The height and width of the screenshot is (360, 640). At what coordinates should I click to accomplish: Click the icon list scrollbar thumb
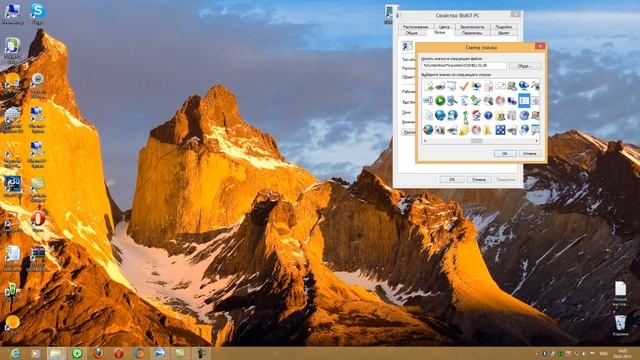coord(476,141)
